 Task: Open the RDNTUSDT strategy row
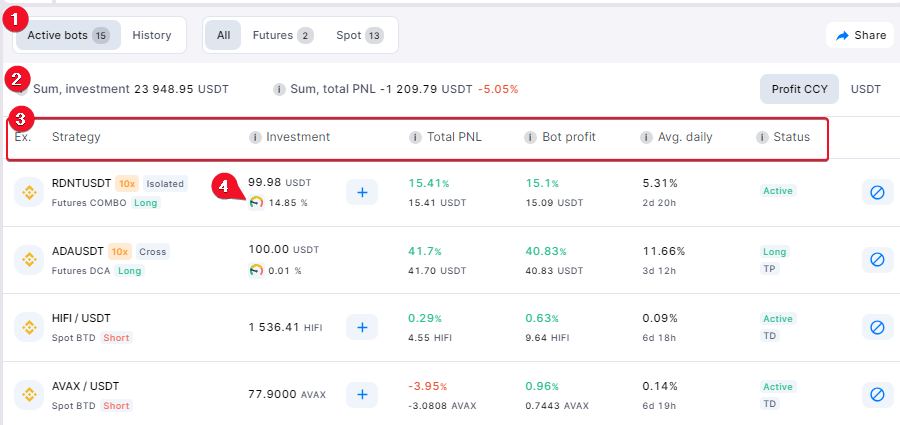[448, 192]
